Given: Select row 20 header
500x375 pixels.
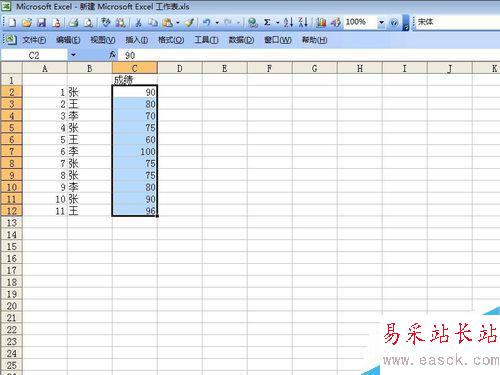Looking at the screenshot, I should click(x=11, y=306).
